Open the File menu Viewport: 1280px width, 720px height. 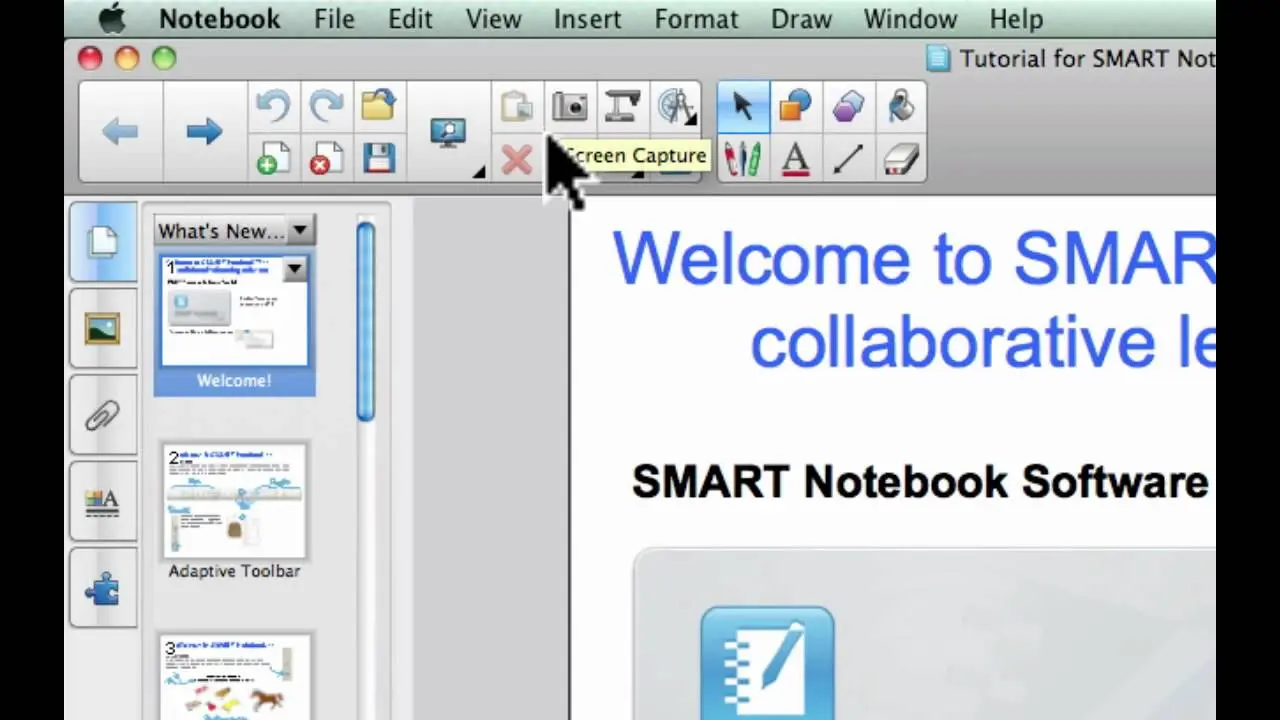334,19
